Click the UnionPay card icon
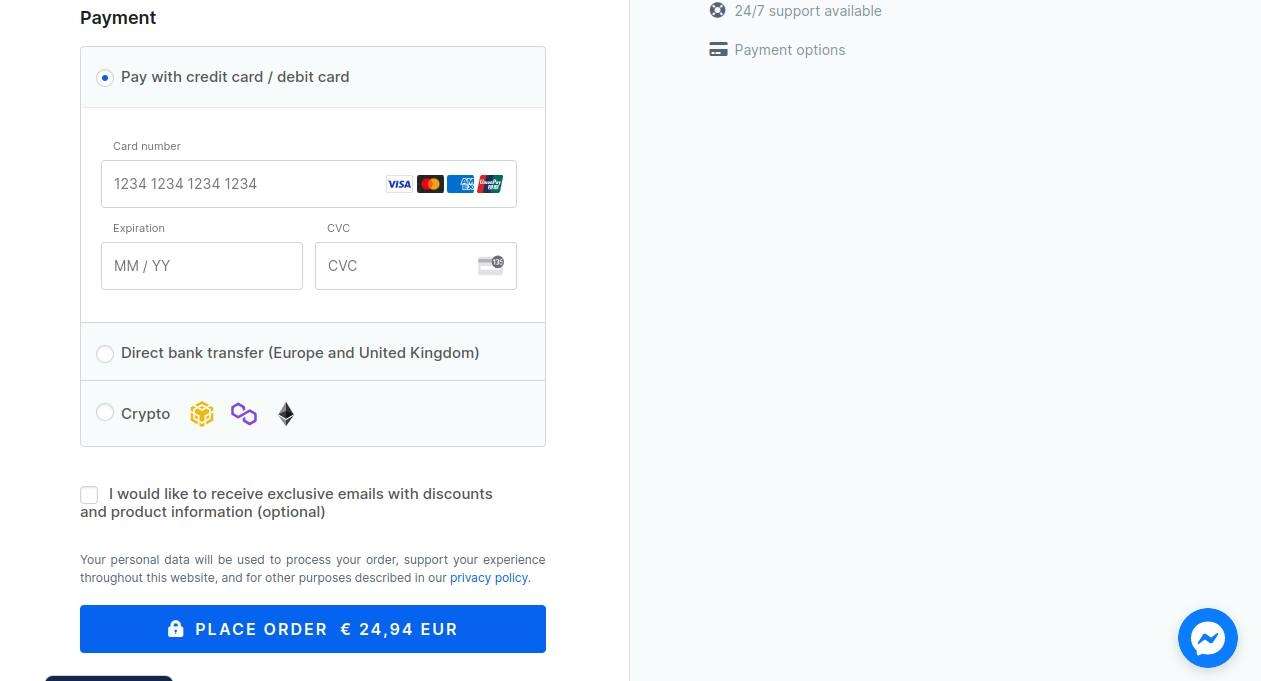The width and height of the screenshot is (1261, 681). 490,184
